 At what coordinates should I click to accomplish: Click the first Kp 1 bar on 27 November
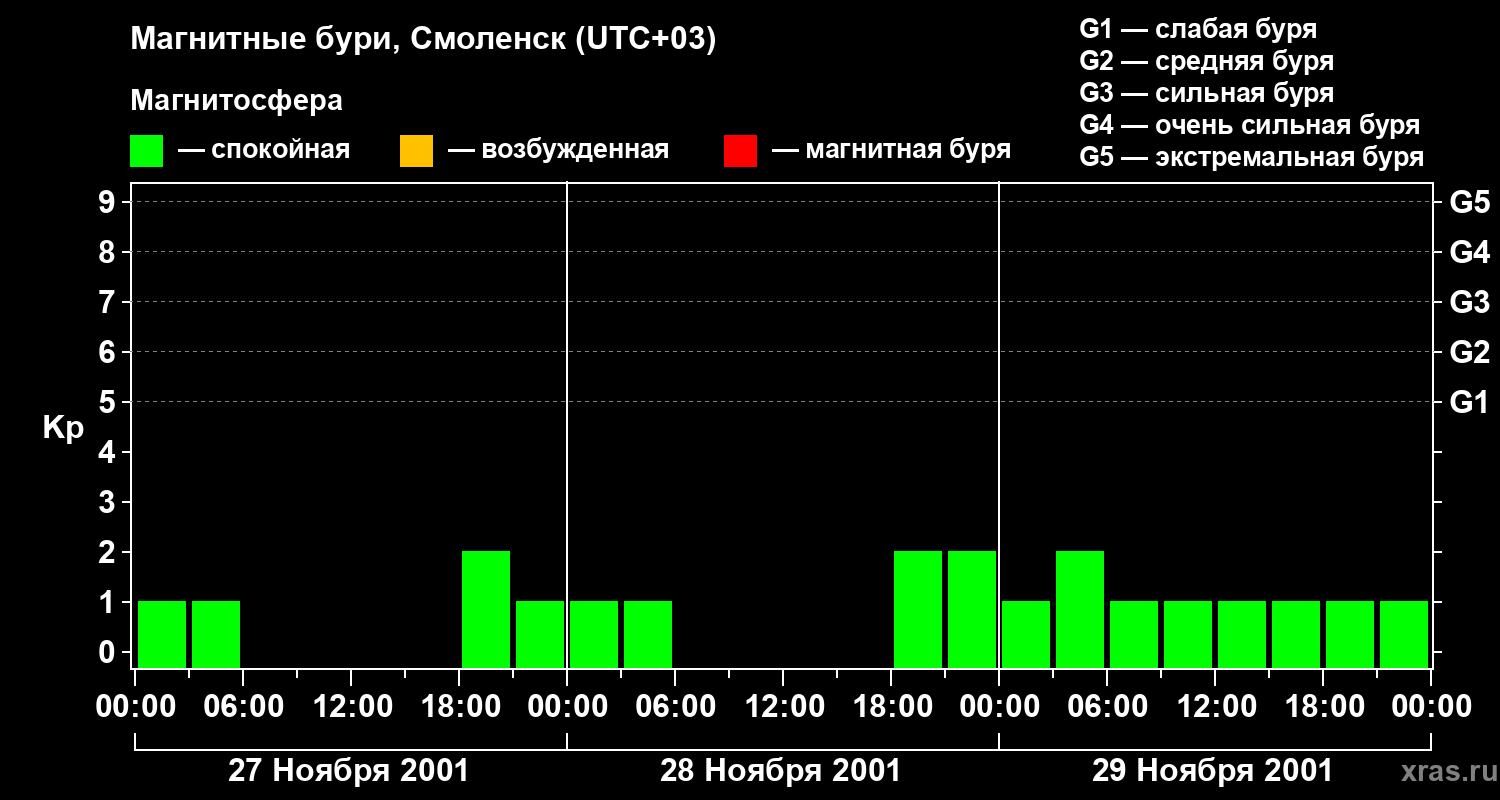coord(162,634)
